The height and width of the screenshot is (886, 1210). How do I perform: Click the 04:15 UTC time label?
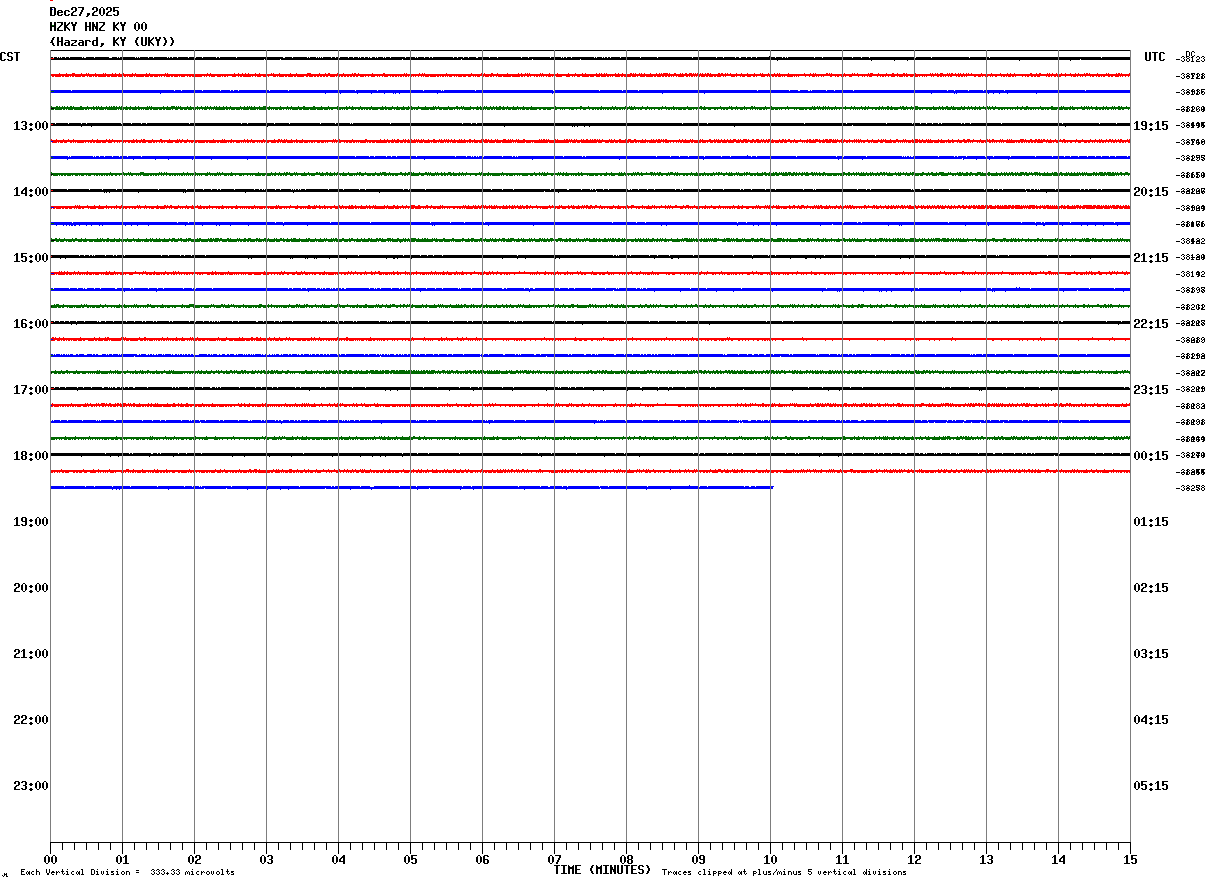tap(1150, 720)
